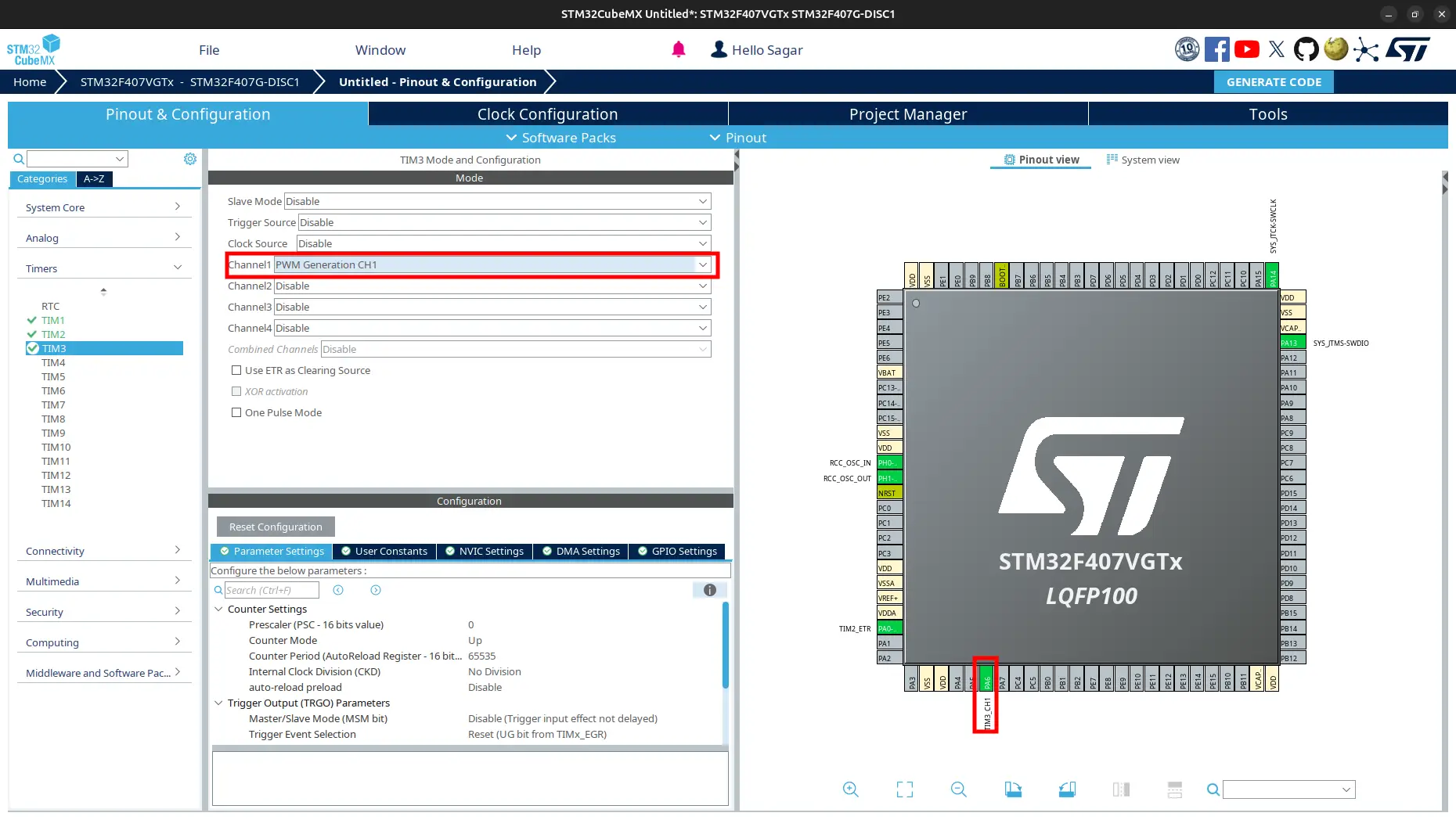Click the horizontal split view icon
The height and width of the screenshot is (820, 1456).
(x=1175, y=789)
